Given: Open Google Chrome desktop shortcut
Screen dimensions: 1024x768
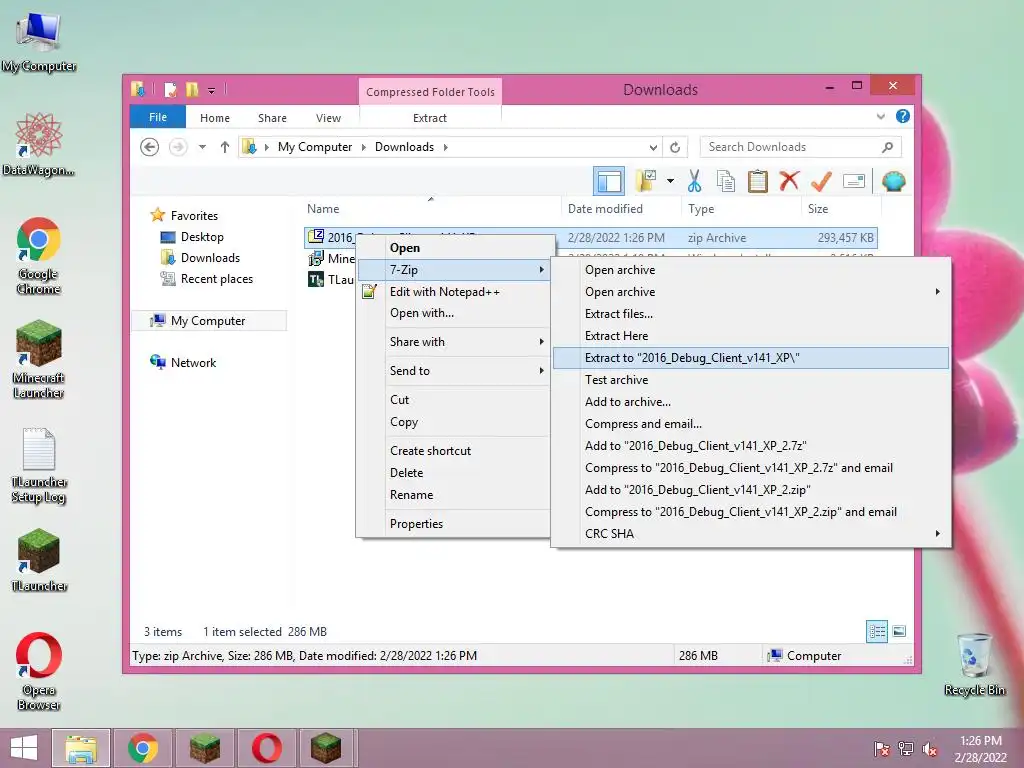Looking at the screenshot, I should pos(39,256).
